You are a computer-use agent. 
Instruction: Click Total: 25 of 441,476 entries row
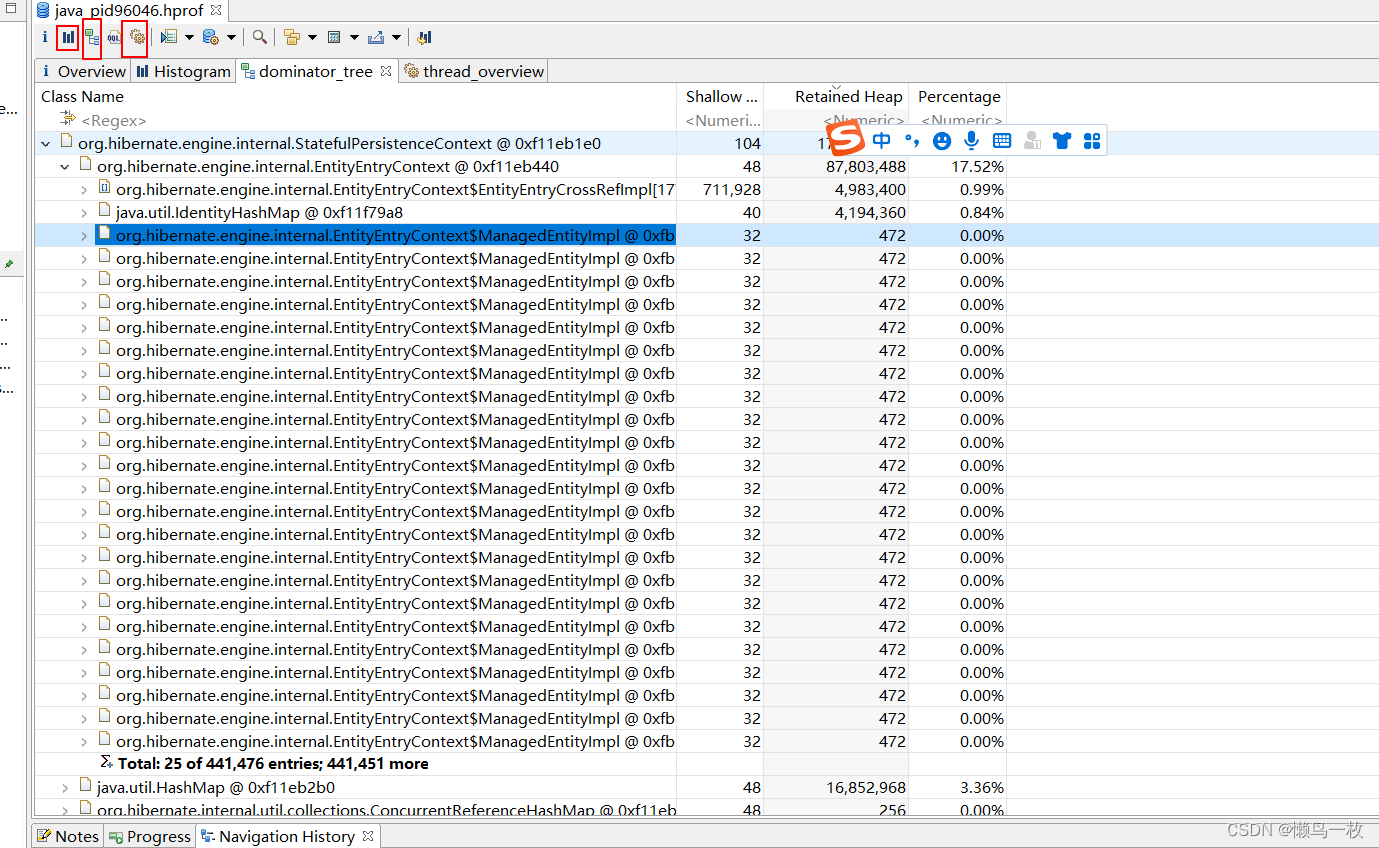click(x=274, y=763)
